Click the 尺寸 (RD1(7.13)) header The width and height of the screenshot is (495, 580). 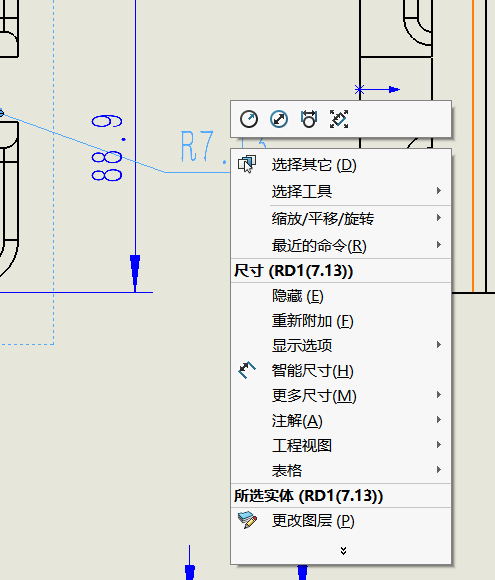pyautogui.click(x=341, y=271)
